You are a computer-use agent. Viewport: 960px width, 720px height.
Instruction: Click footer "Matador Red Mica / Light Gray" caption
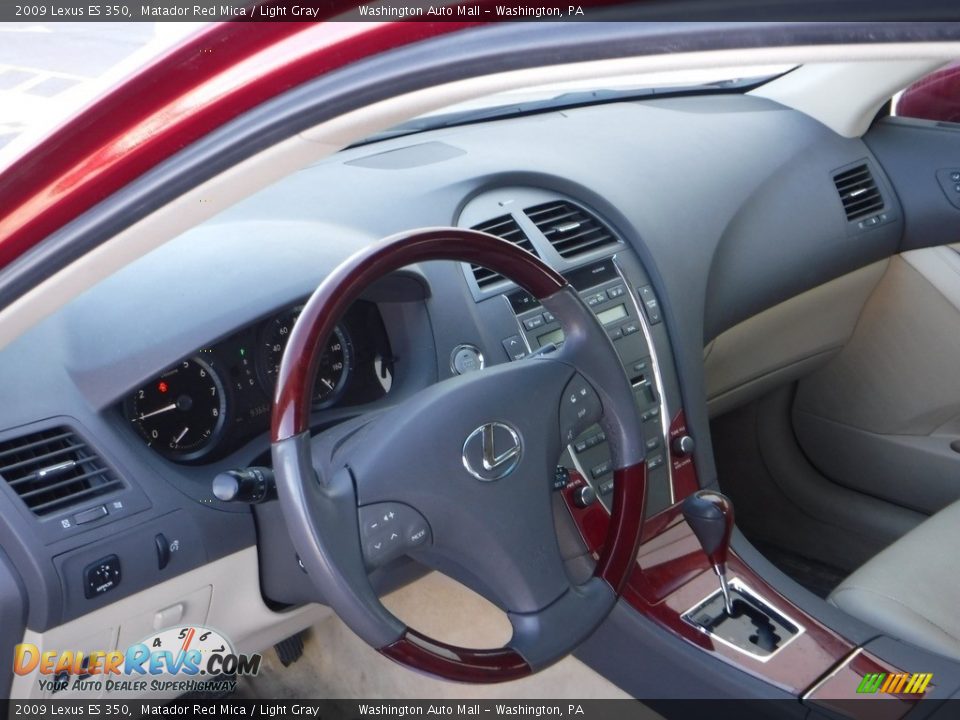point(229,710)
